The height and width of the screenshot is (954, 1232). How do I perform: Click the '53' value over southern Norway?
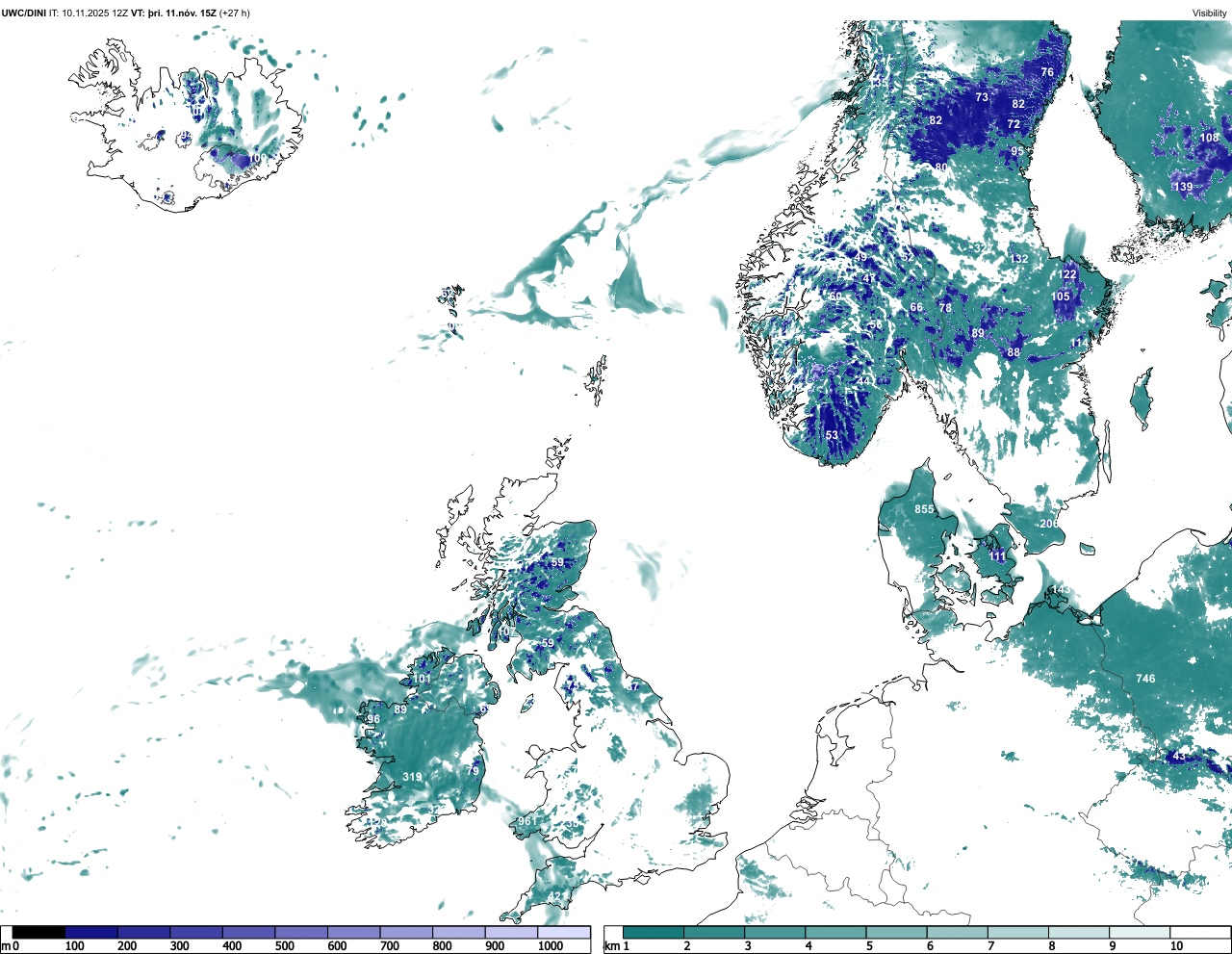point(832,435)
